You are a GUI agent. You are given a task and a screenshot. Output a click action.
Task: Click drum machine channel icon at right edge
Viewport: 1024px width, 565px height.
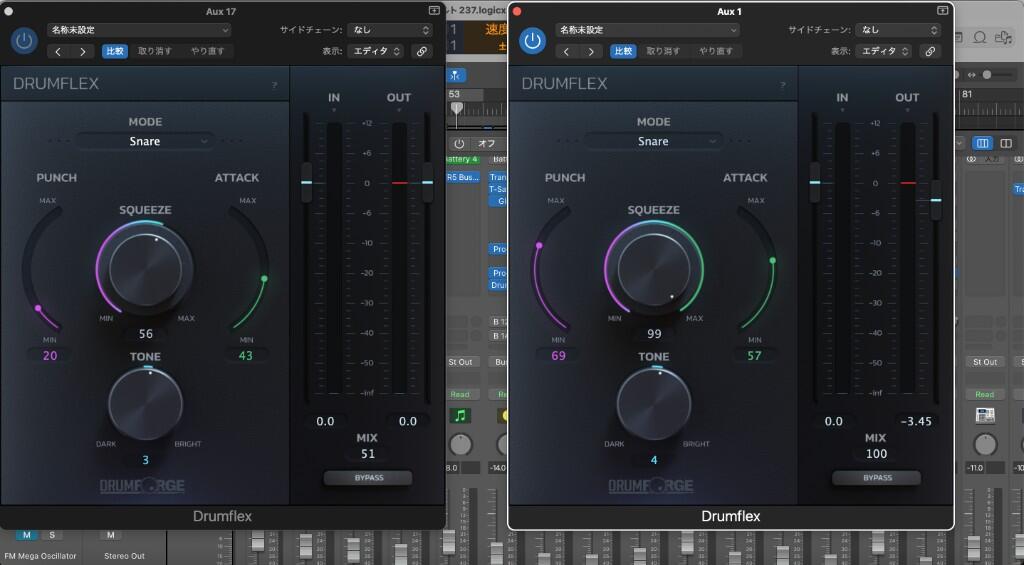[985, 415]
